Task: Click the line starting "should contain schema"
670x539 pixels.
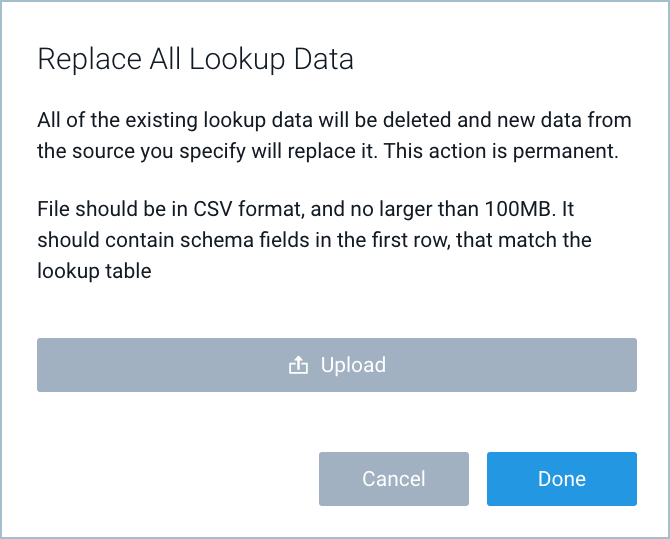Action: [x=314, y=241]
